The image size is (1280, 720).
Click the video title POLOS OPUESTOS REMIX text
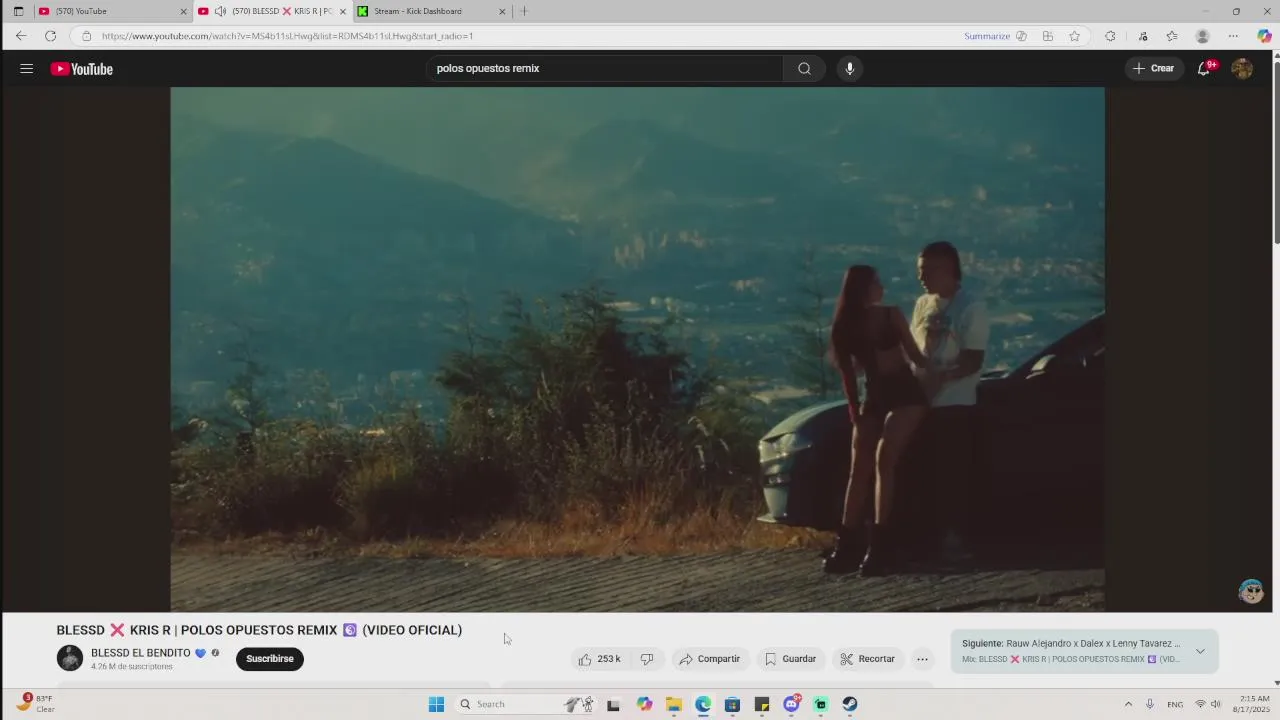(x=259, y=630)
